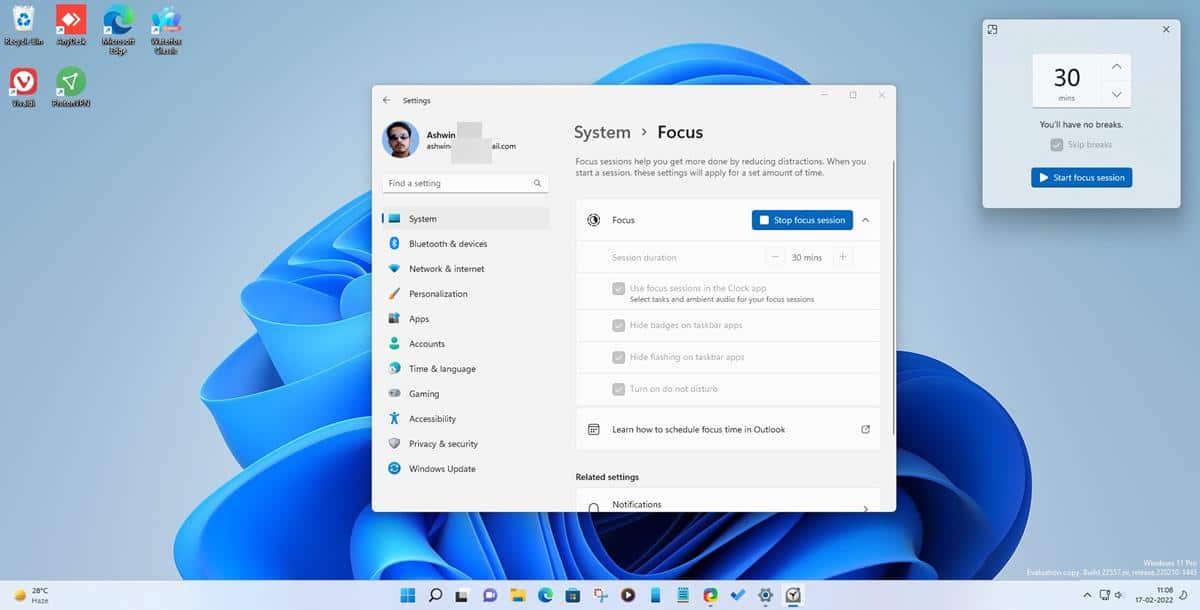
Task: Open the Waterfox Classic desktop shortcut
Action: [165, 28]
